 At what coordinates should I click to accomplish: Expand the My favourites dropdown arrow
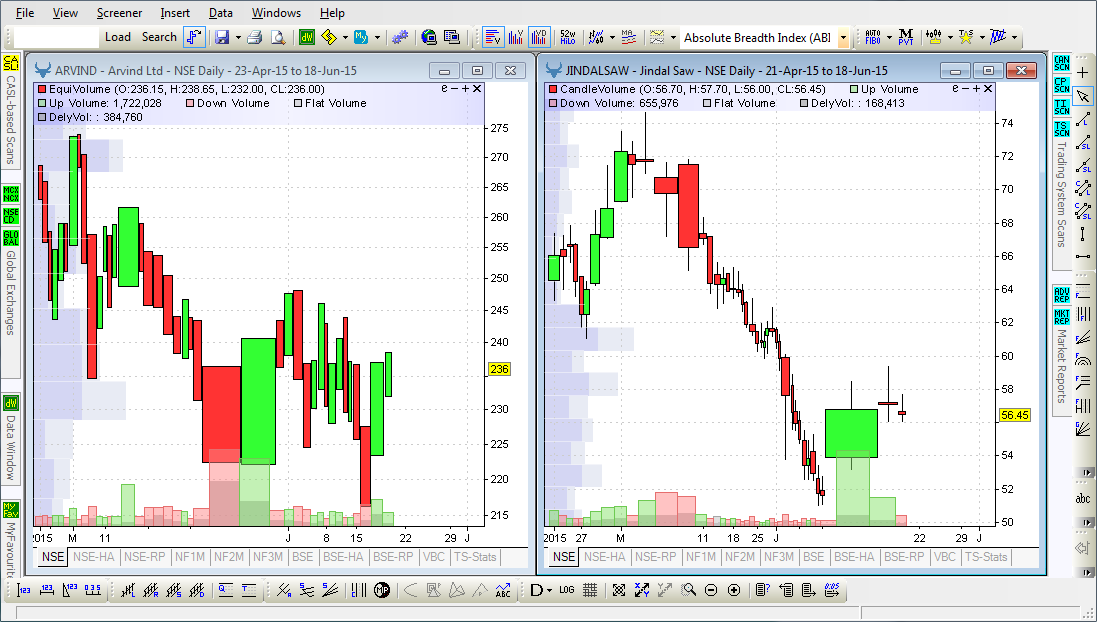[377, 38]
